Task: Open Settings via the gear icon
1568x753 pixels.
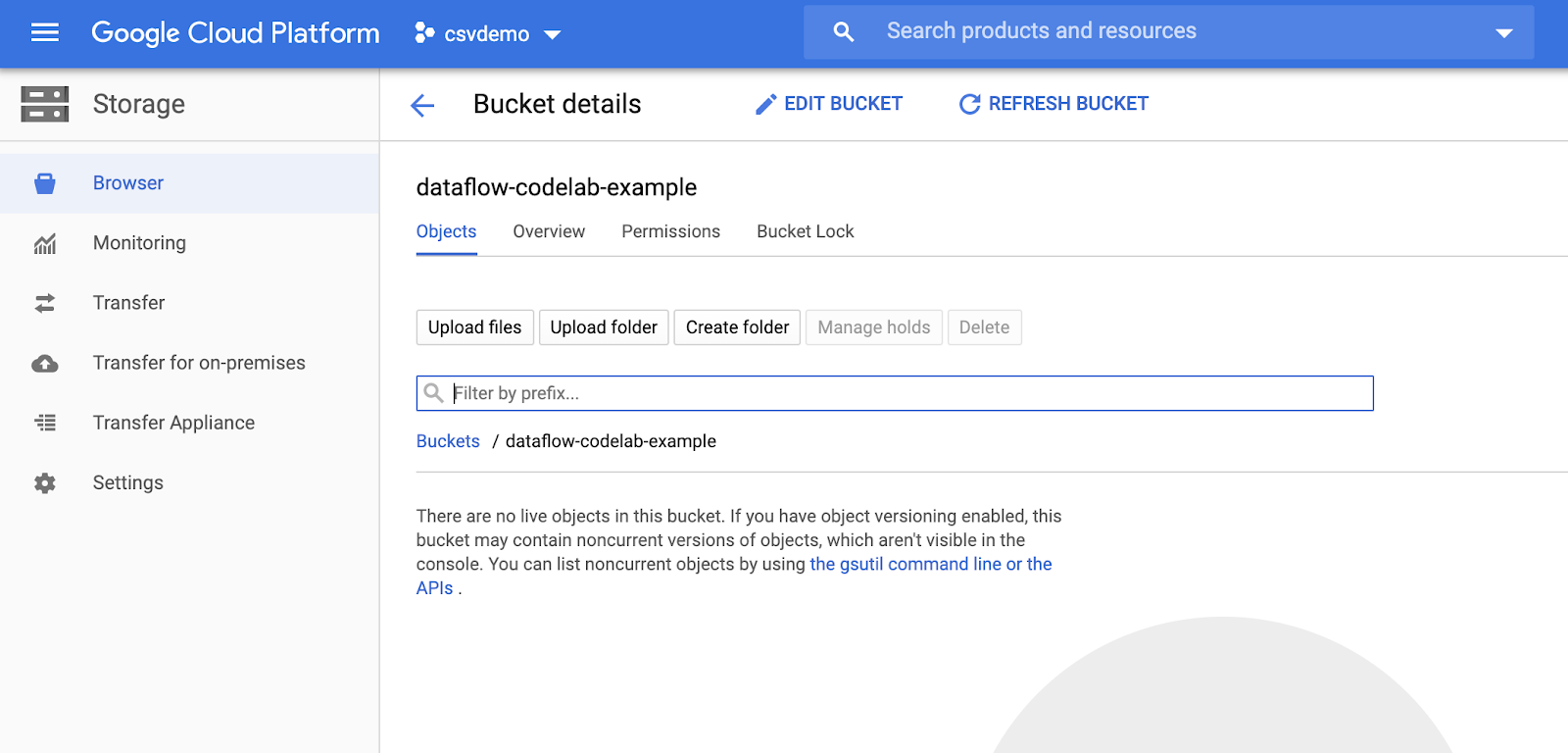Action: (45, 483)
